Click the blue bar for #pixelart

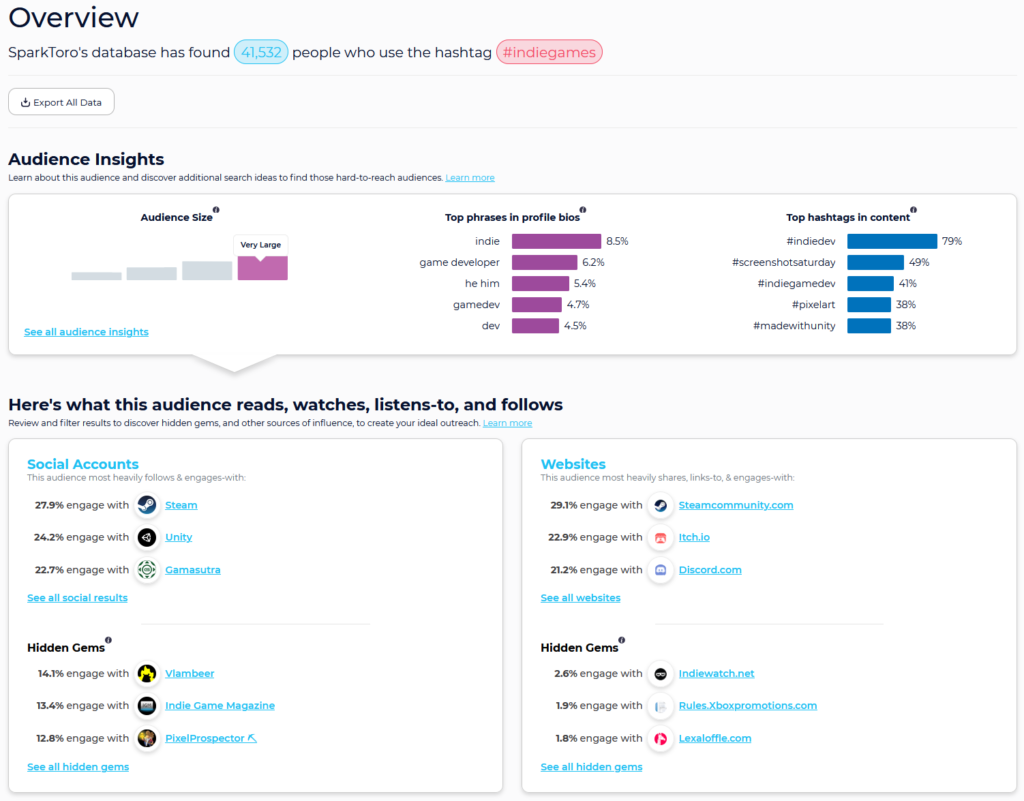869,305
